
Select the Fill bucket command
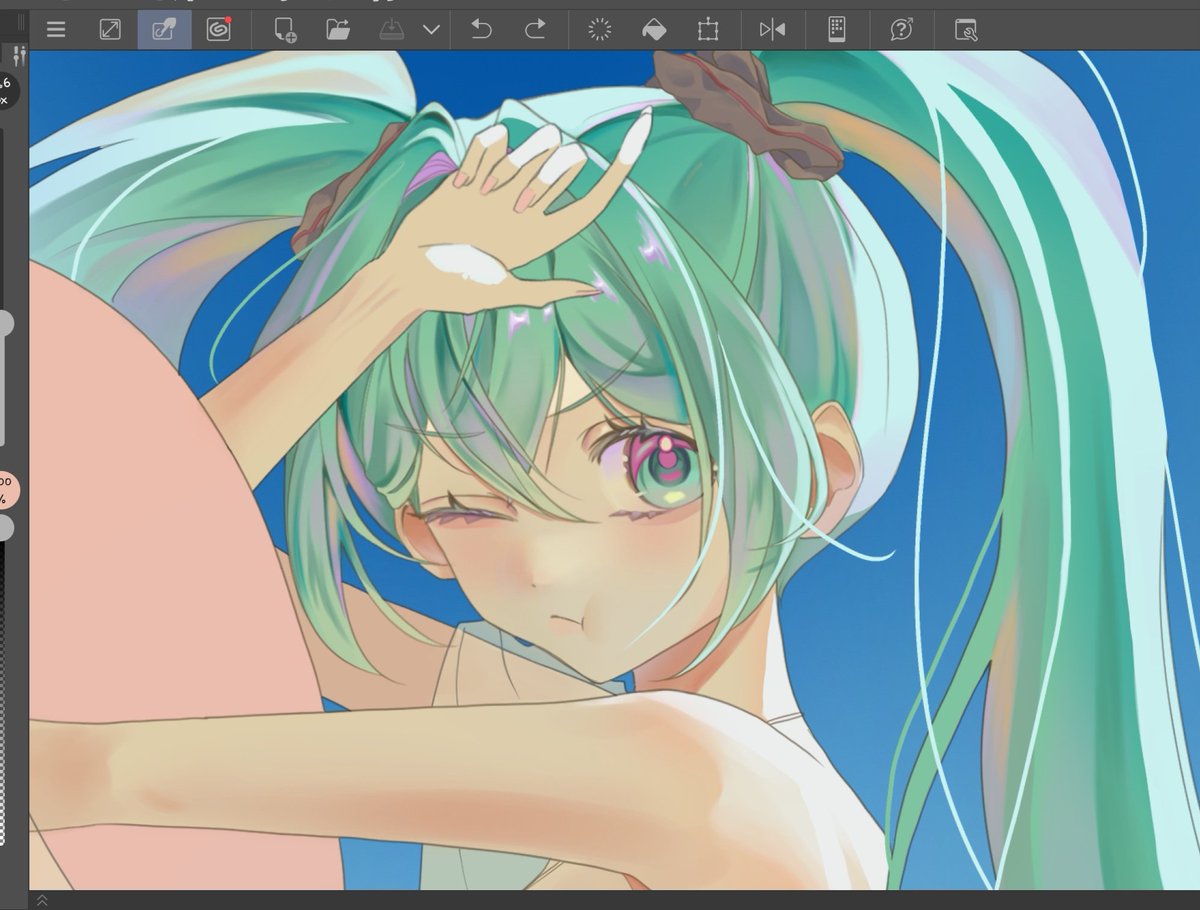pos(653,30)
